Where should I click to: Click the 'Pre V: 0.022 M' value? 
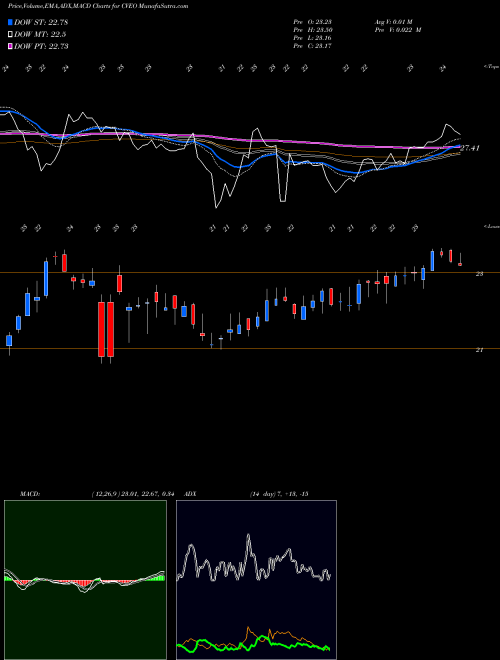tap(397, 30)
